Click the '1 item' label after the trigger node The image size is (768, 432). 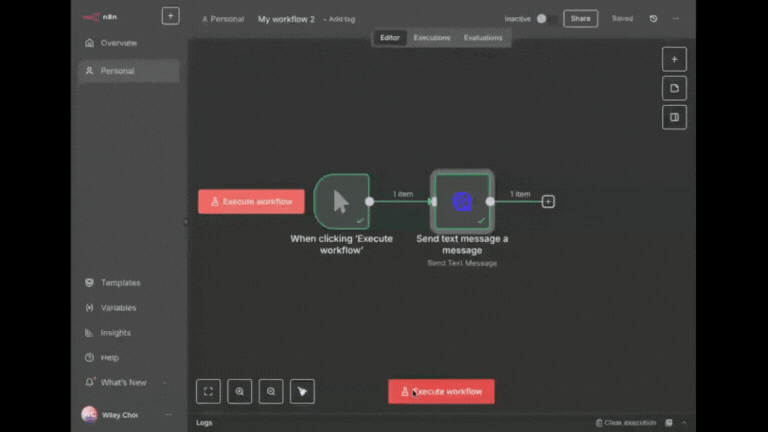click(x=403, y=194)
